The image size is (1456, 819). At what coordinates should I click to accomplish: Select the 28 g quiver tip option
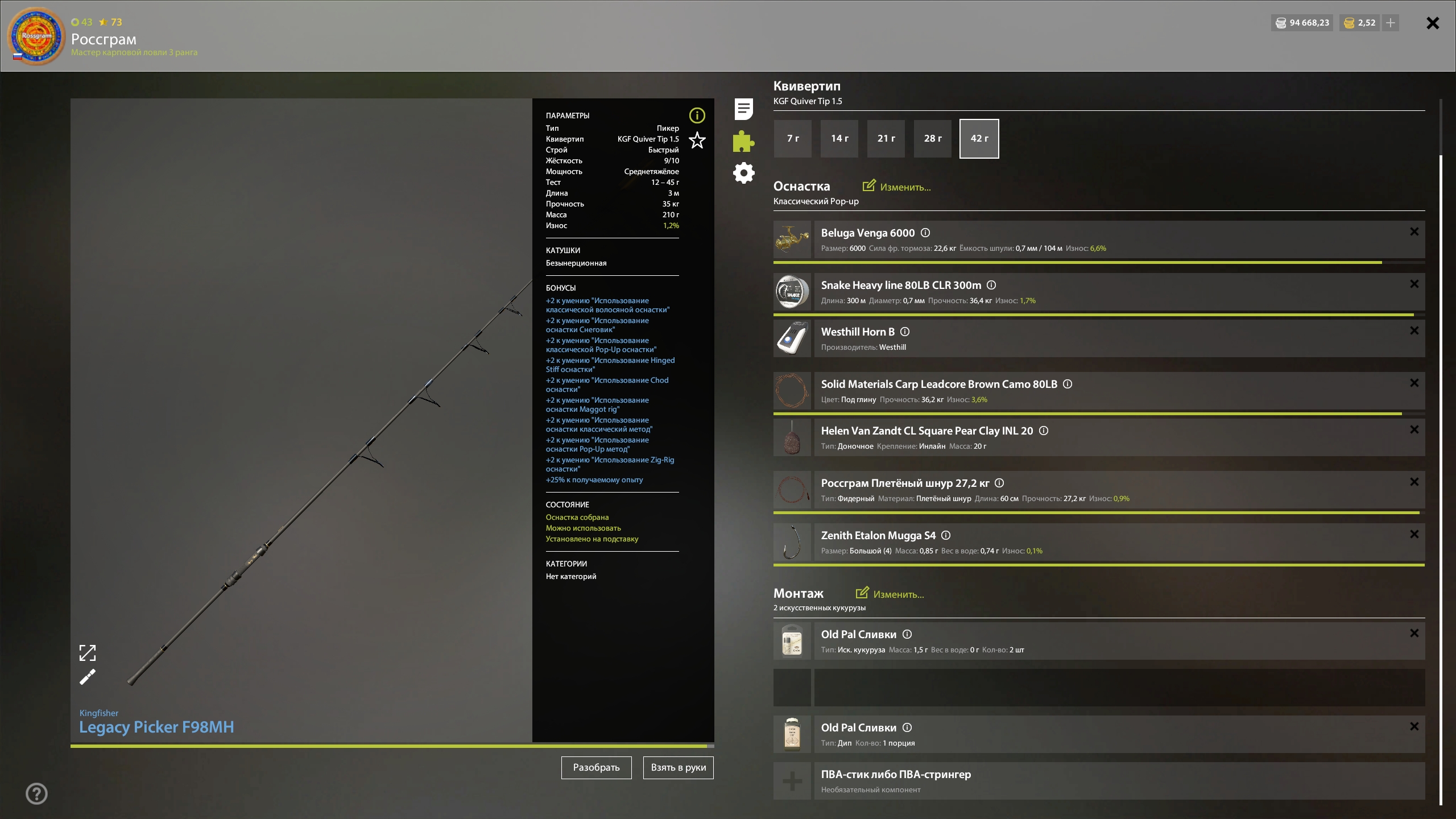[x=933, y=138]
